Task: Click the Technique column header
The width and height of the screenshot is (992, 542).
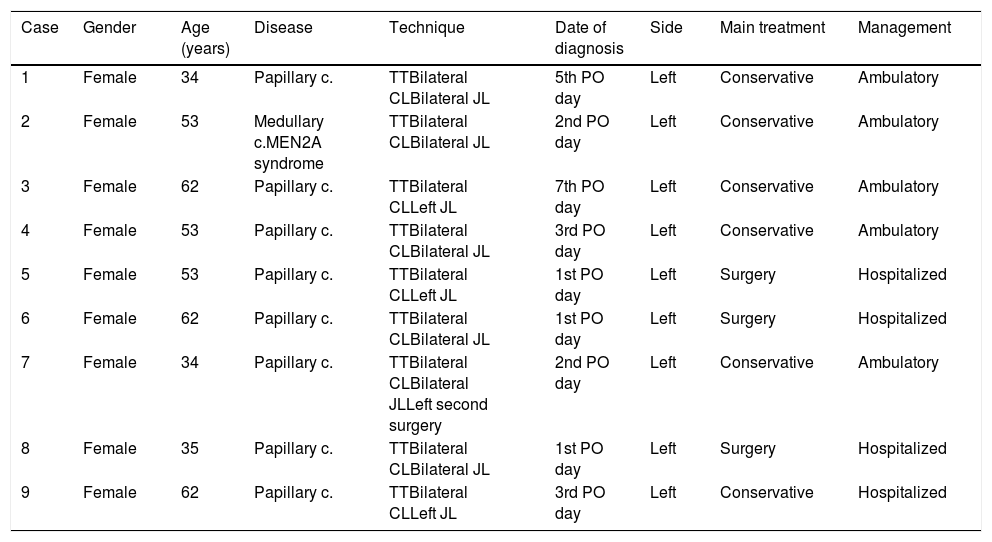Action: (427, 28)
